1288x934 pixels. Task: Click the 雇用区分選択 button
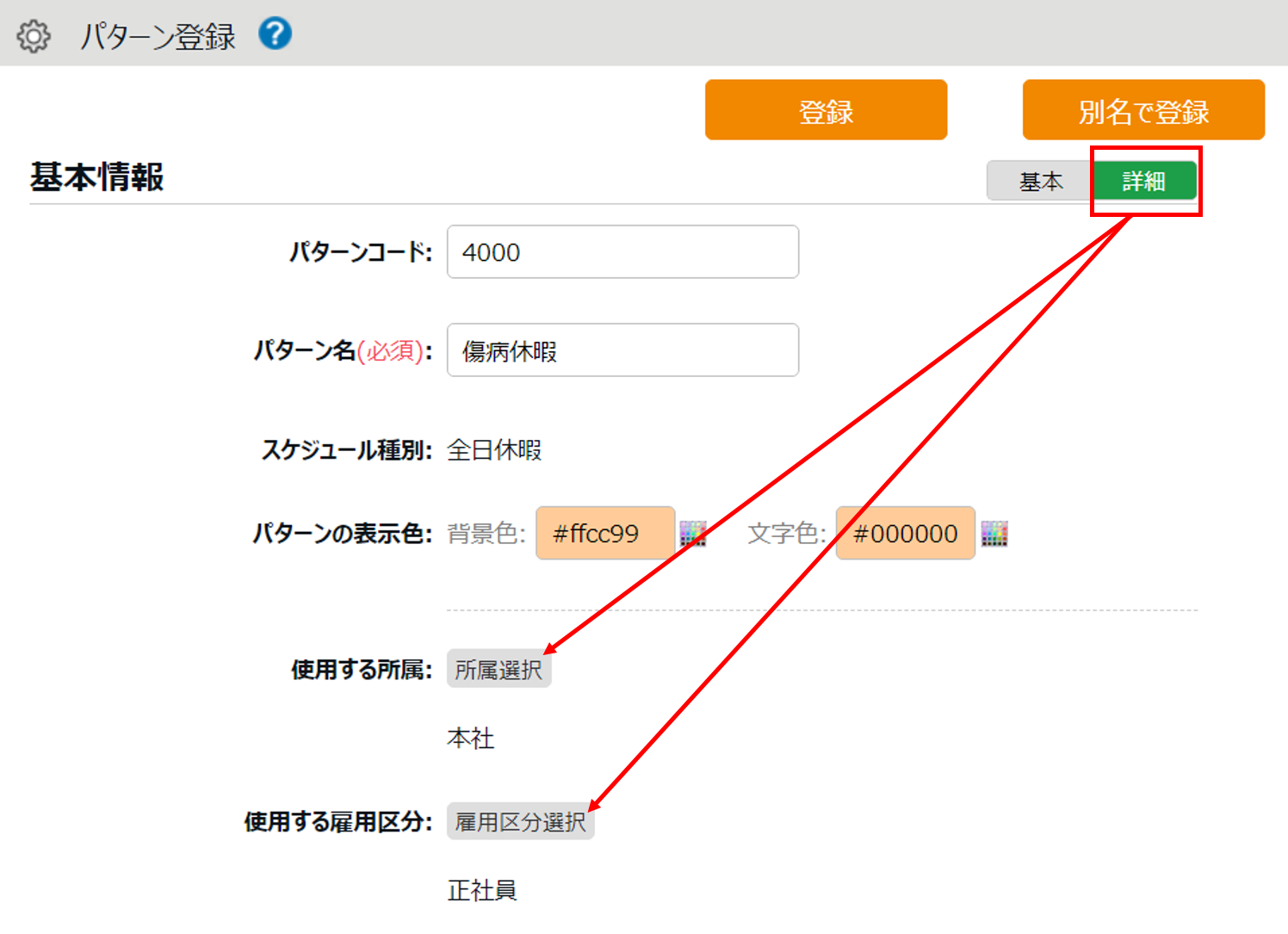click(520, 821)
